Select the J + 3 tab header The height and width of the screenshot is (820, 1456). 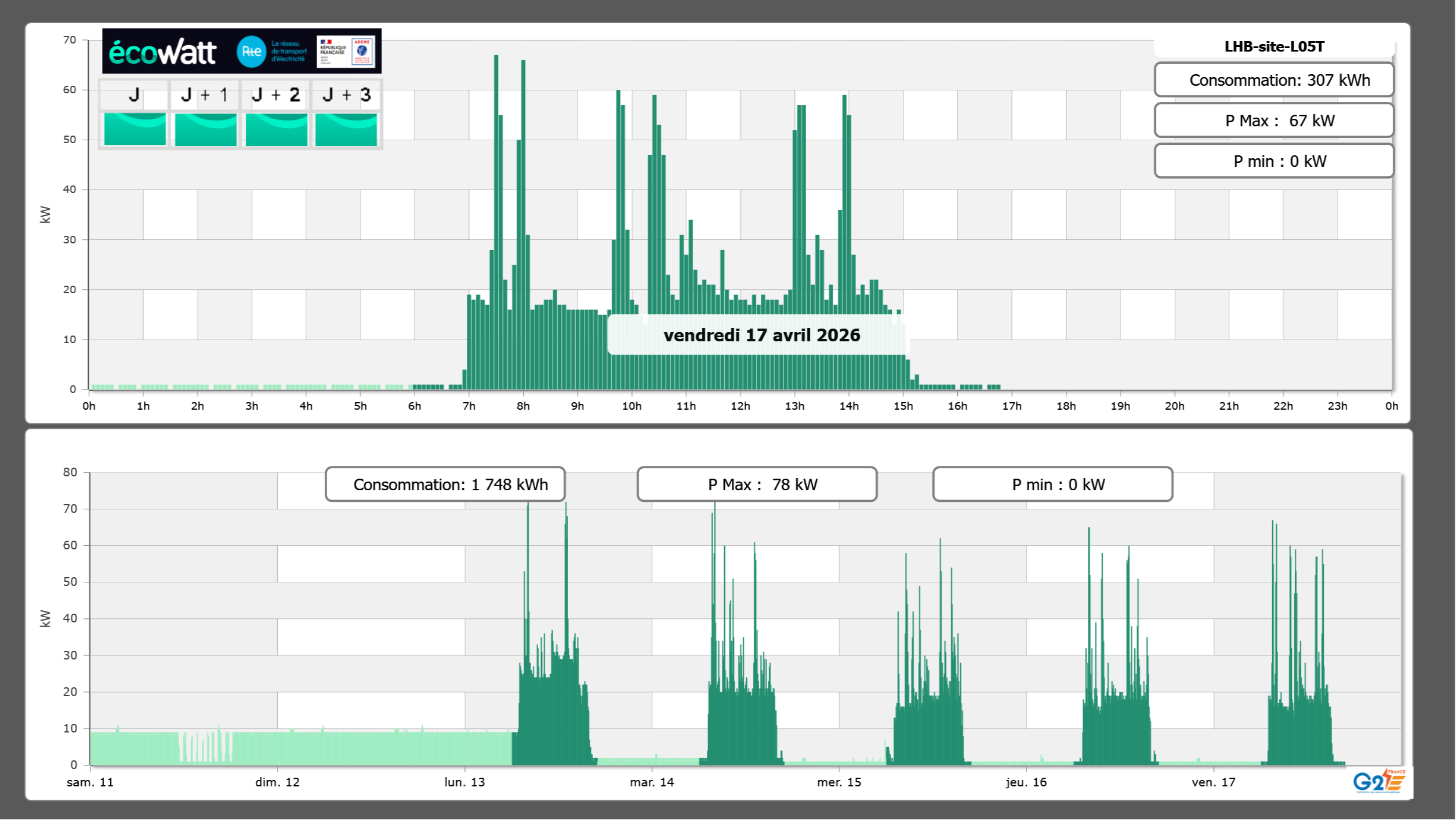(x=346, y=95)
